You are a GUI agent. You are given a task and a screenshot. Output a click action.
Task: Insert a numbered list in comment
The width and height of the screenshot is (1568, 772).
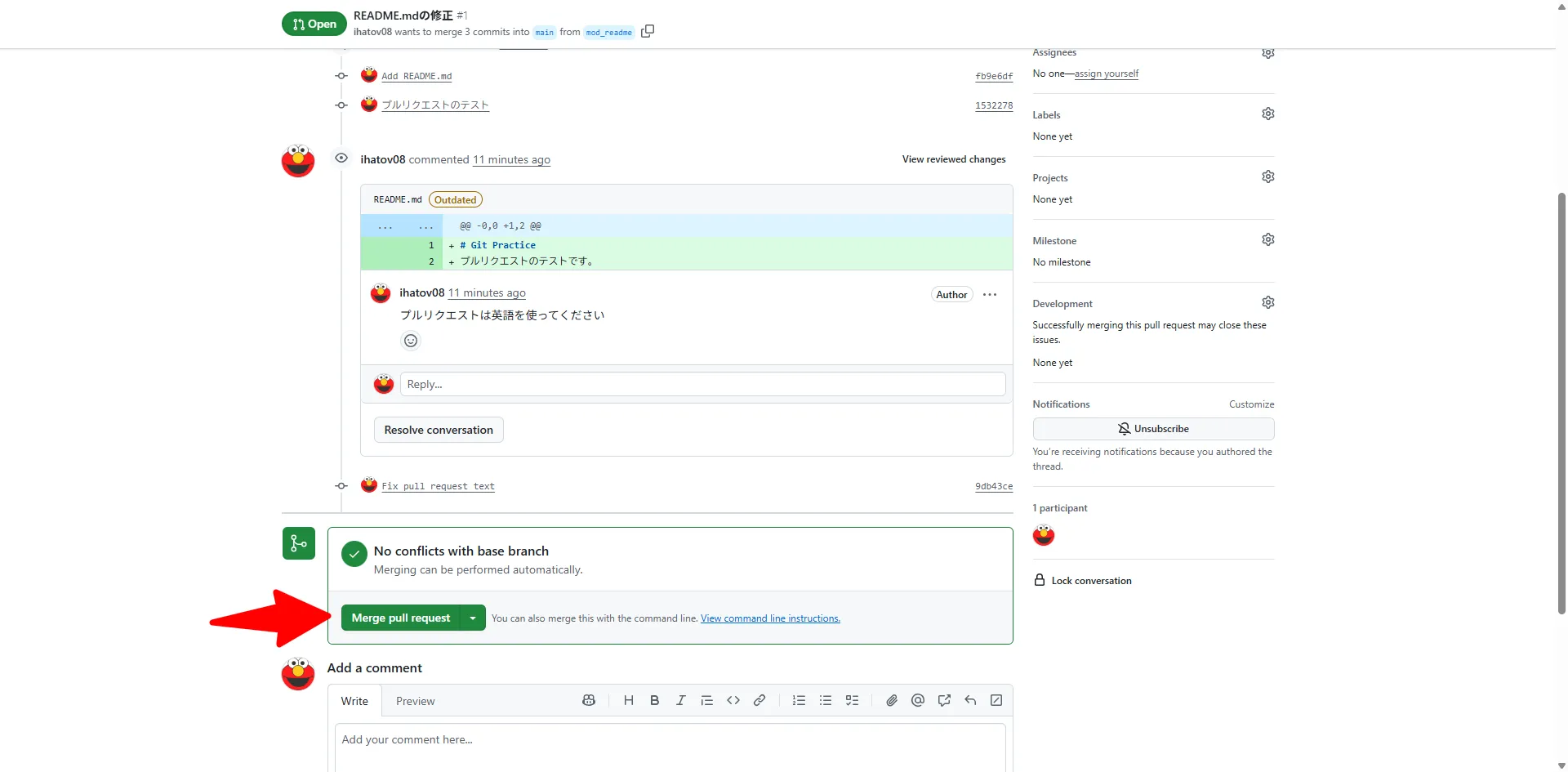pyautogui.click(x=799, y=700)
